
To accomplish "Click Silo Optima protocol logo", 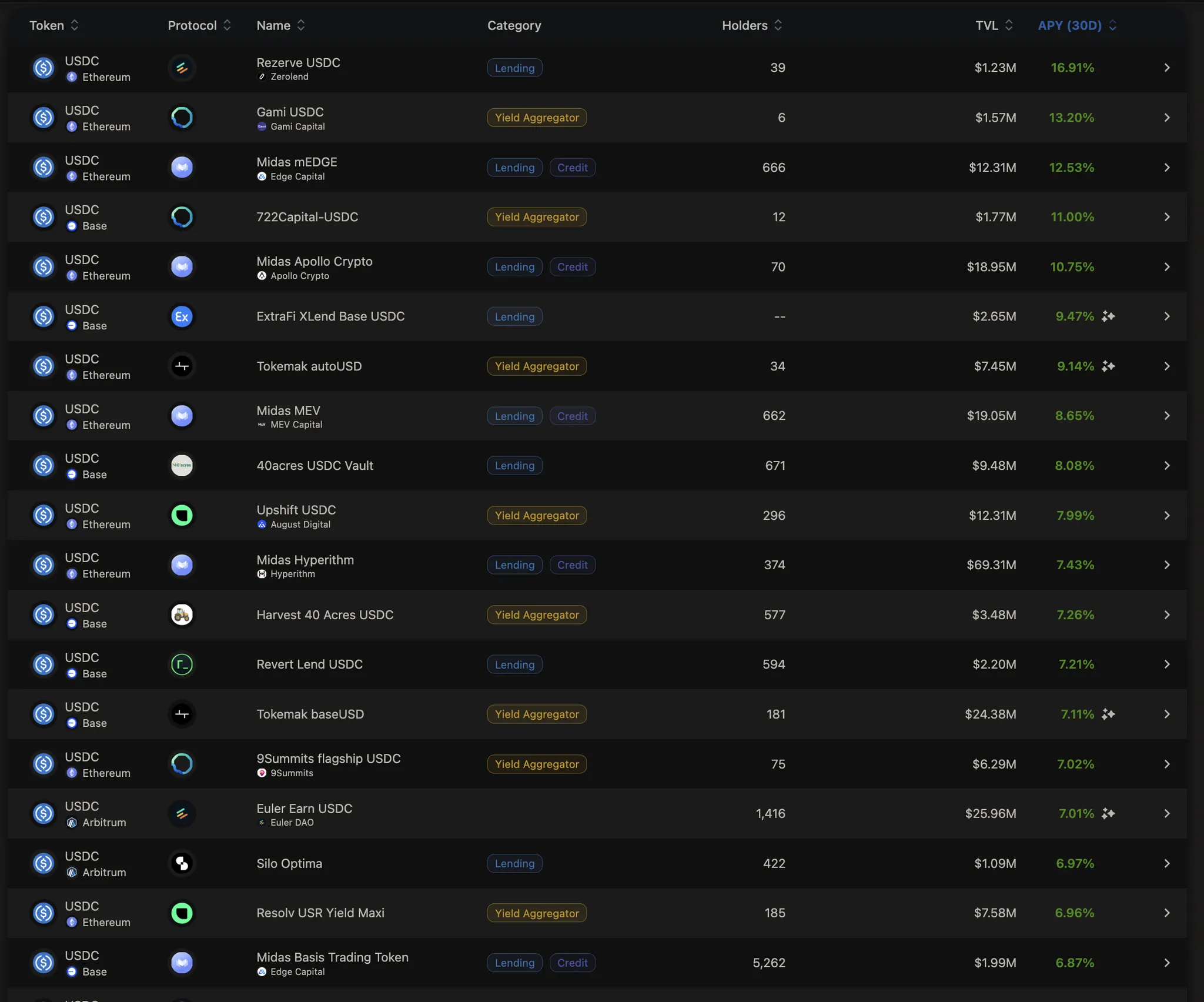I will (x=182, y=863).
